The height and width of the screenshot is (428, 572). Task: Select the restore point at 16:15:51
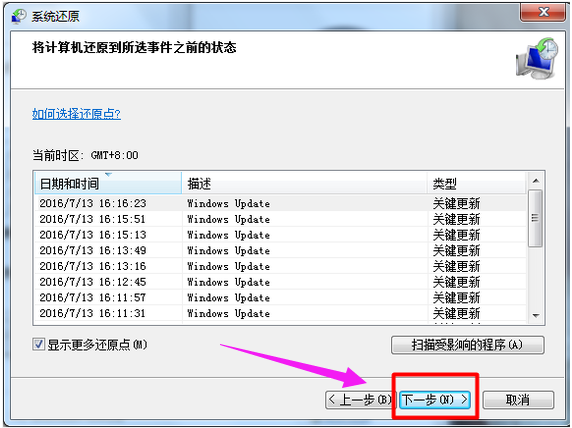pyautogui.click(x=281, y=219)
